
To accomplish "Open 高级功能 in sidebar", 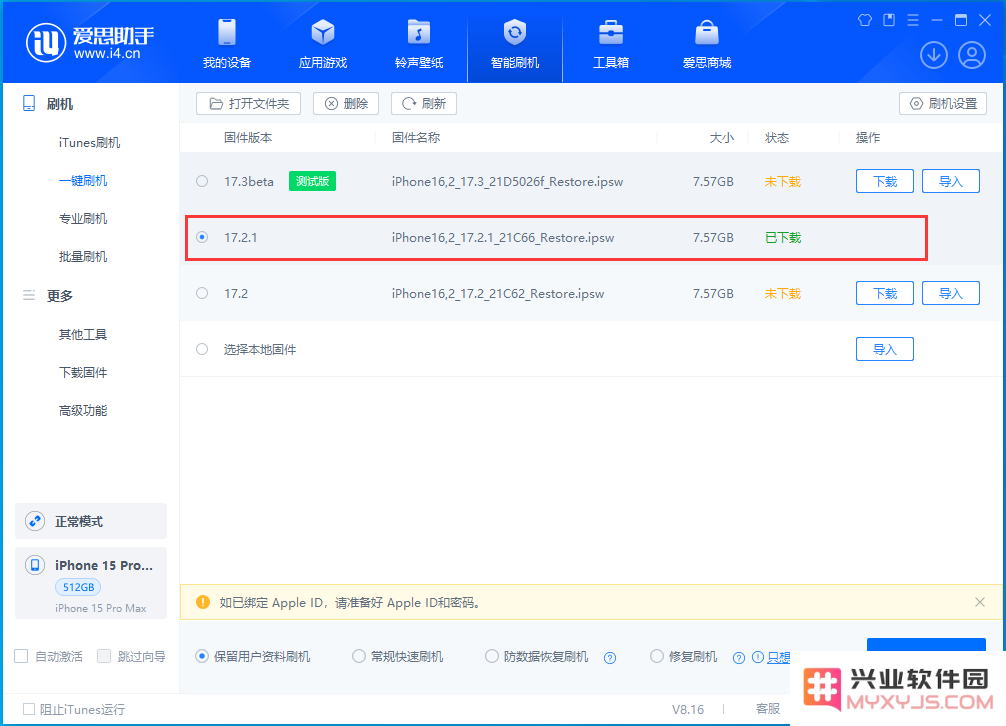I will (83, 410).
